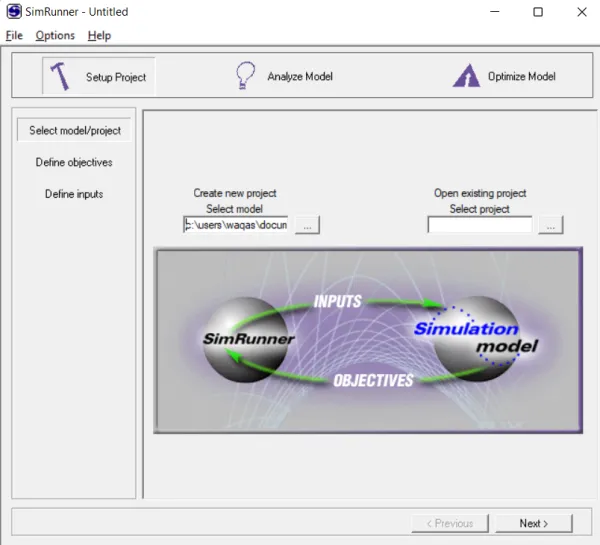
Task: Click the hammer icon for Setup Project
Action: (60, 76)
